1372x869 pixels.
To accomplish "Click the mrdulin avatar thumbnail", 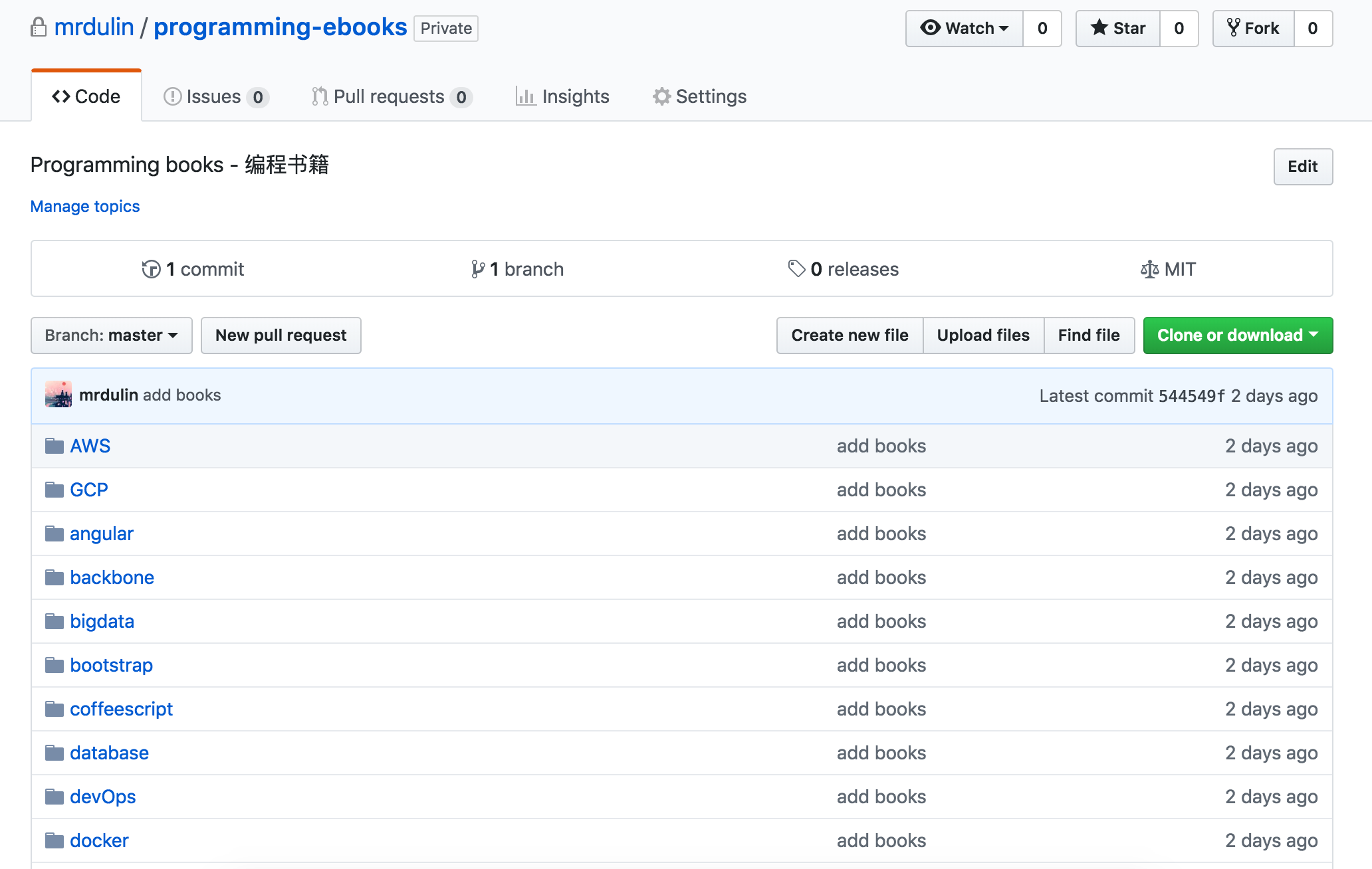I will pyautogui.click(x=58, y=395).
